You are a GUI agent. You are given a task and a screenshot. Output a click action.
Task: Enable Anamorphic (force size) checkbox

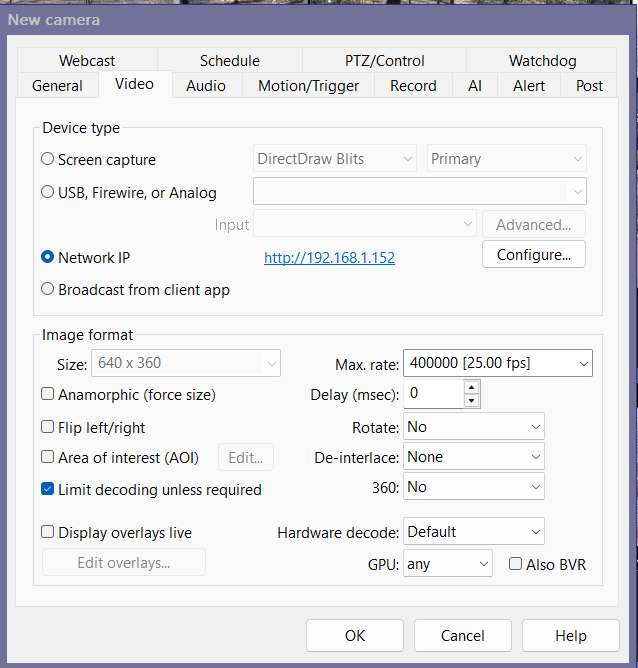coord(48,394)
